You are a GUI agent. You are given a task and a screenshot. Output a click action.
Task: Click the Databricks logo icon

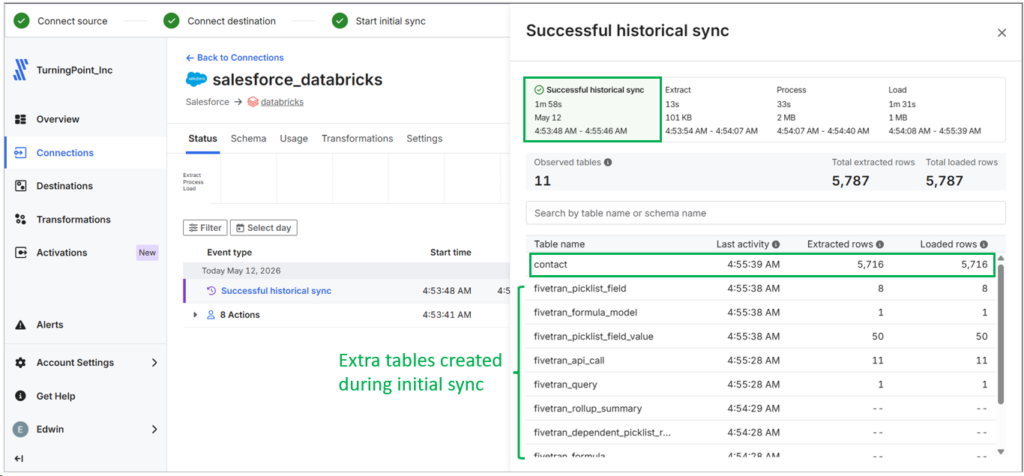[x=253, y=103]
